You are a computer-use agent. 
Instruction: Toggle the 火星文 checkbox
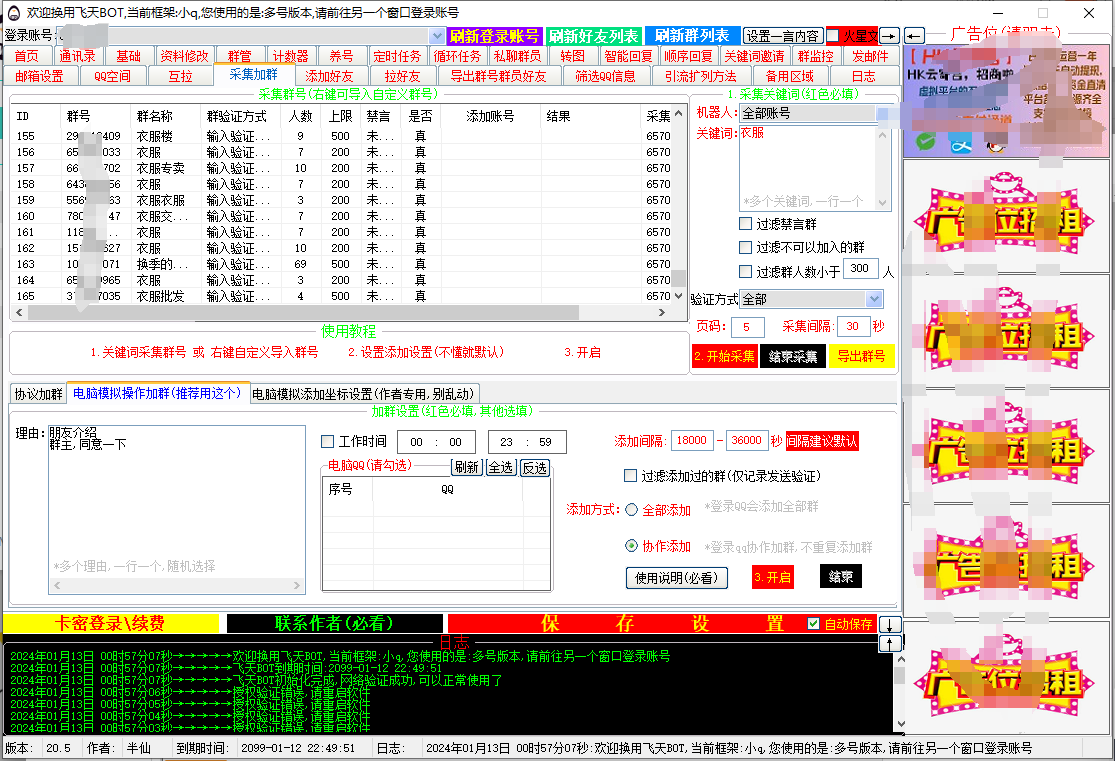(x=833, y=36)
